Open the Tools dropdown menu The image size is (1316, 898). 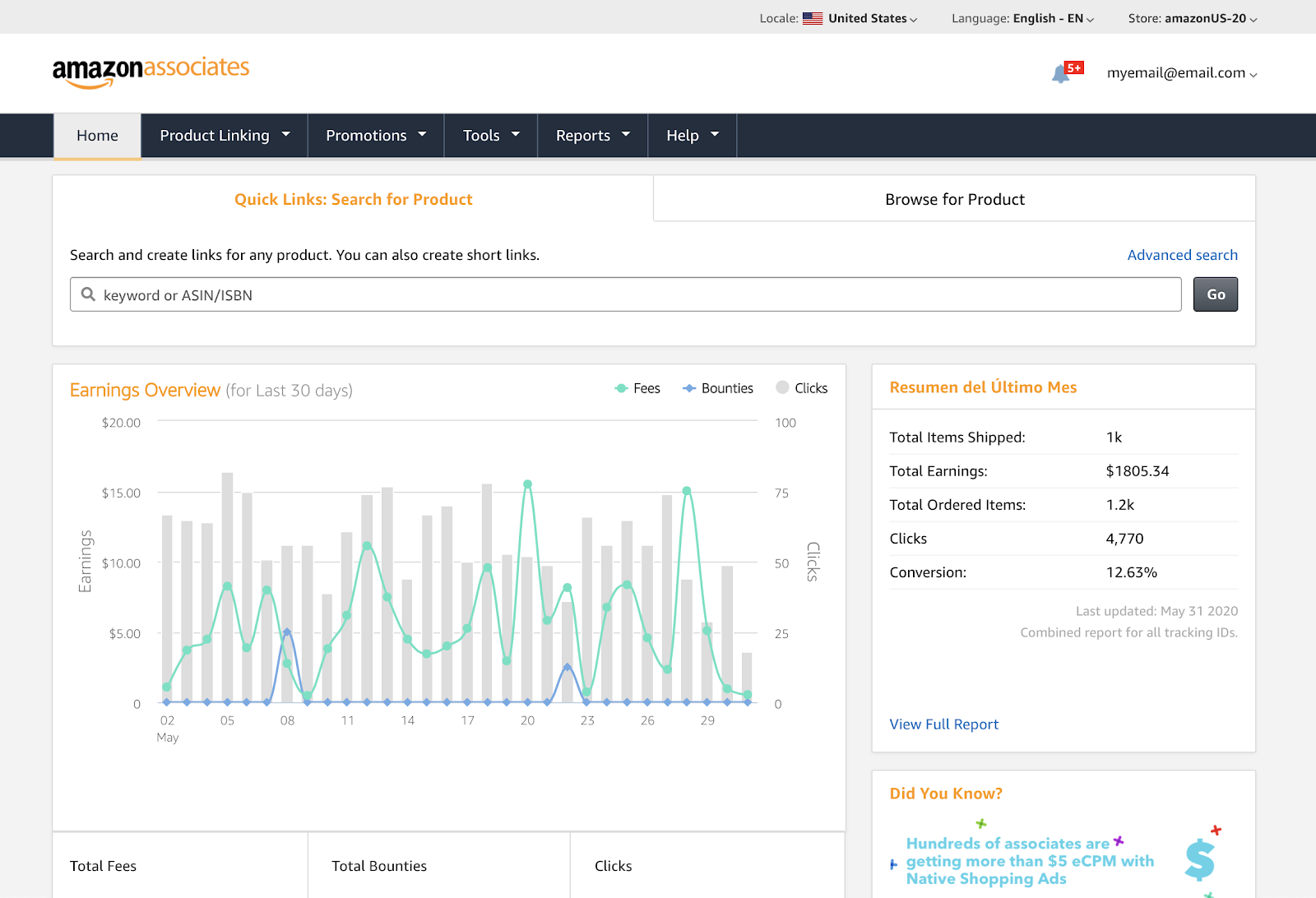click(x=490, y=136)
